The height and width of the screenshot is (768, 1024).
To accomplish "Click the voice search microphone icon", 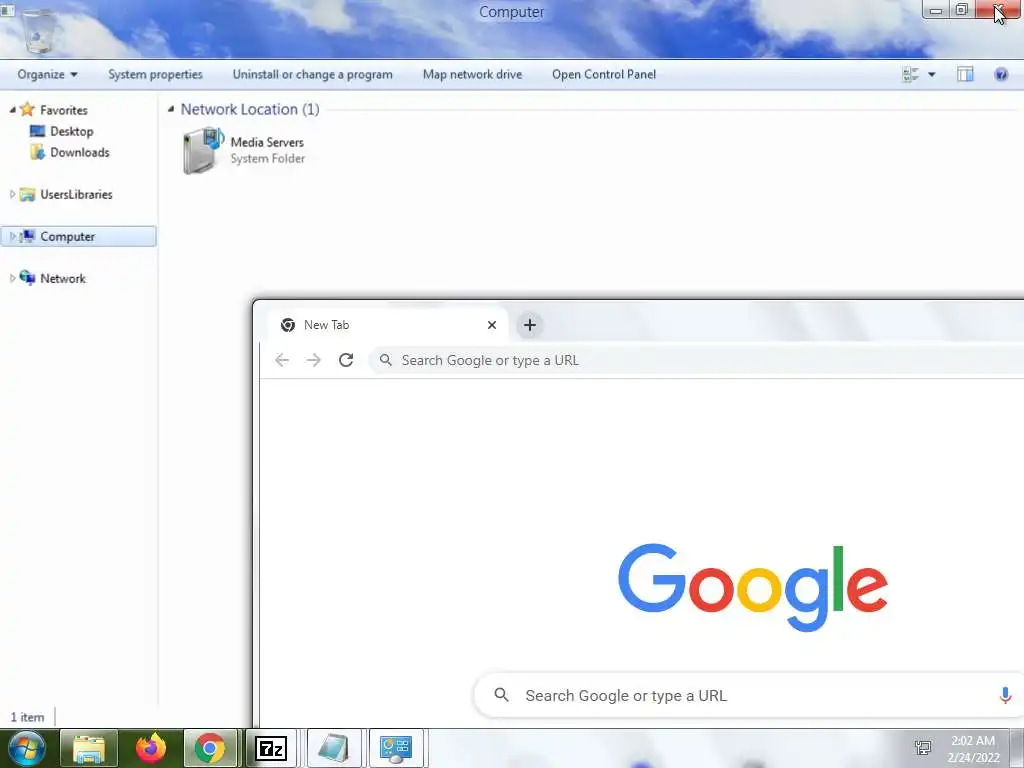I will pyautogui.click(x=1005, y=696).
